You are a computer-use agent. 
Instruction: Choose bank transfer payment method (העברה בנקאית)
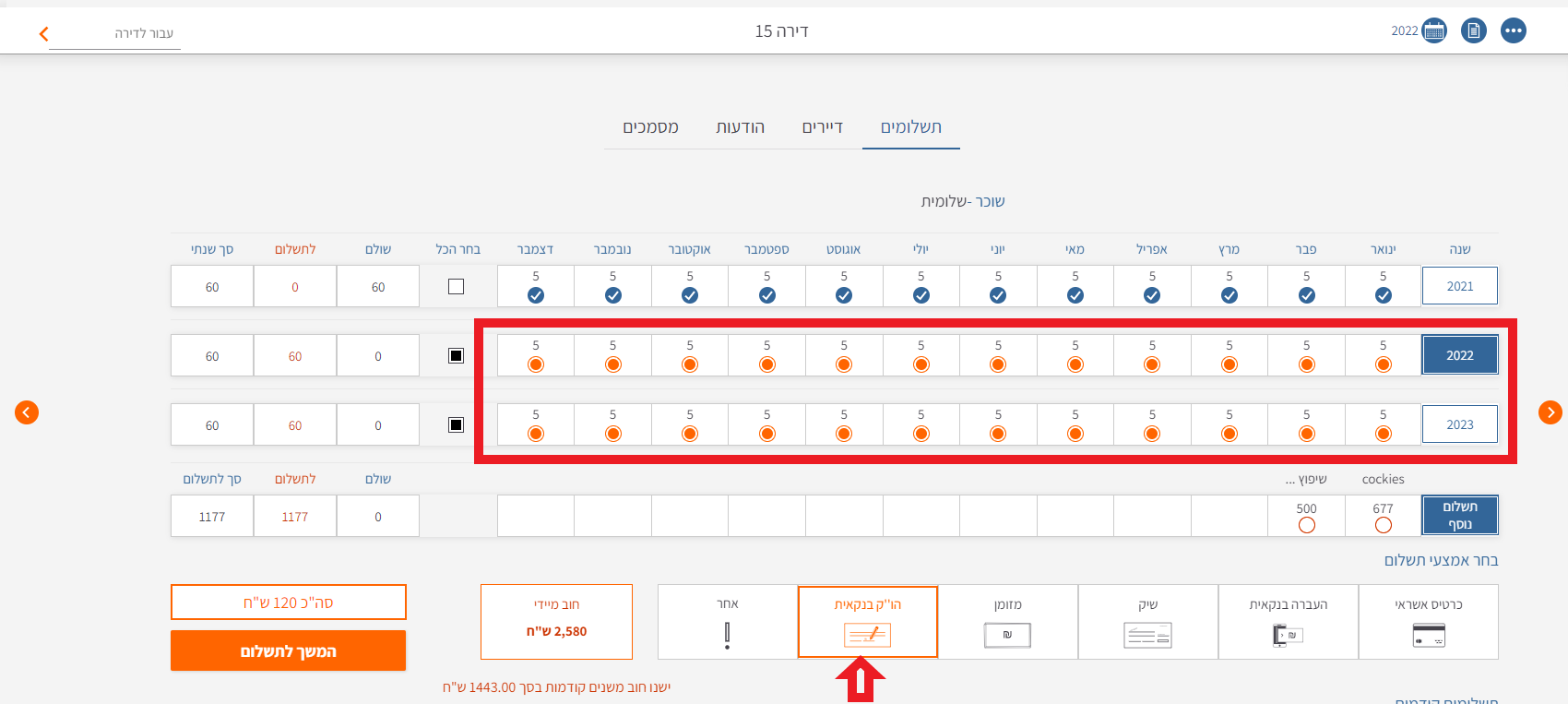[1288, 622]
